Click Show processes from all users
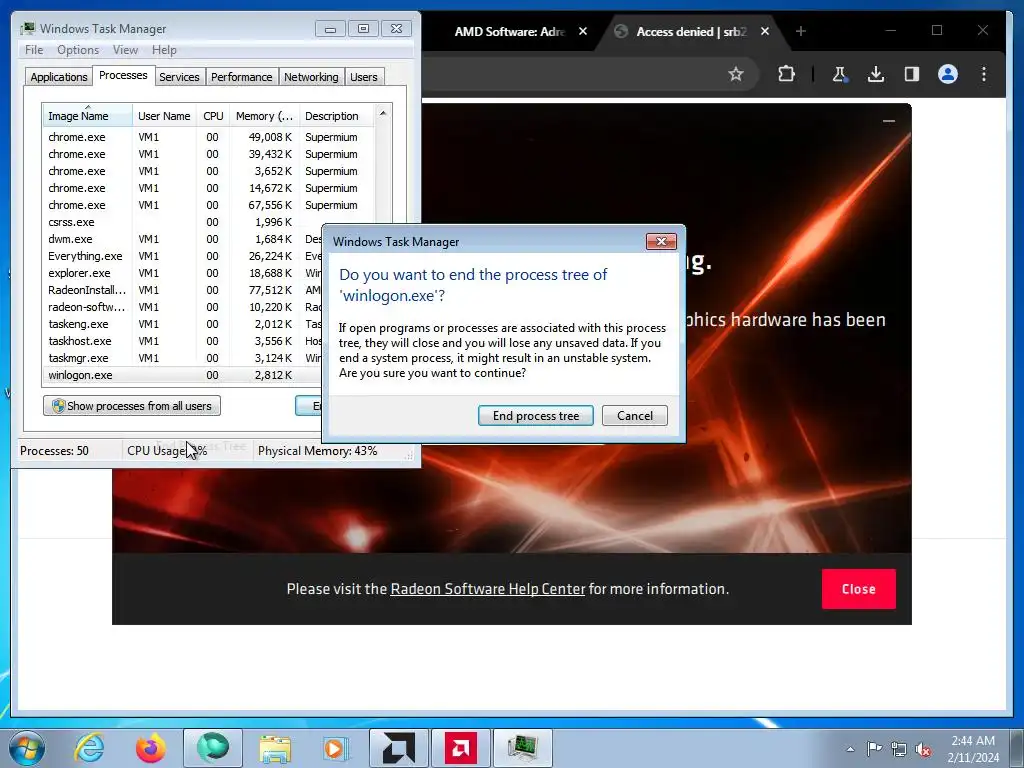Screen dimensions: 1024x768 132,406
